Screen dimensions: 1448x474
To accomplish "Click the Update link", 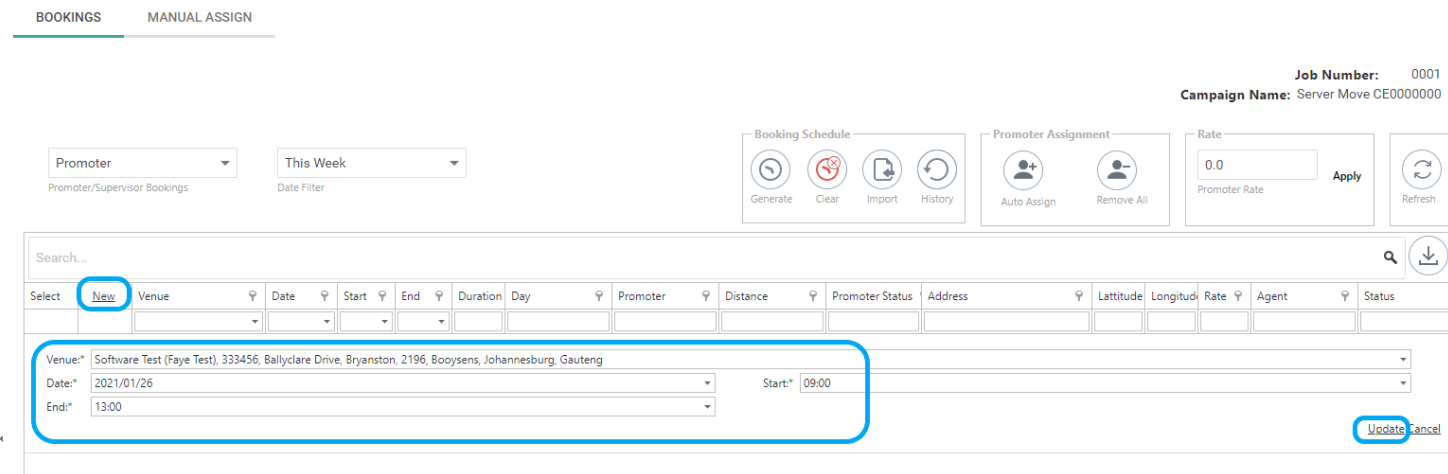I will click(x=1386, y=429).
